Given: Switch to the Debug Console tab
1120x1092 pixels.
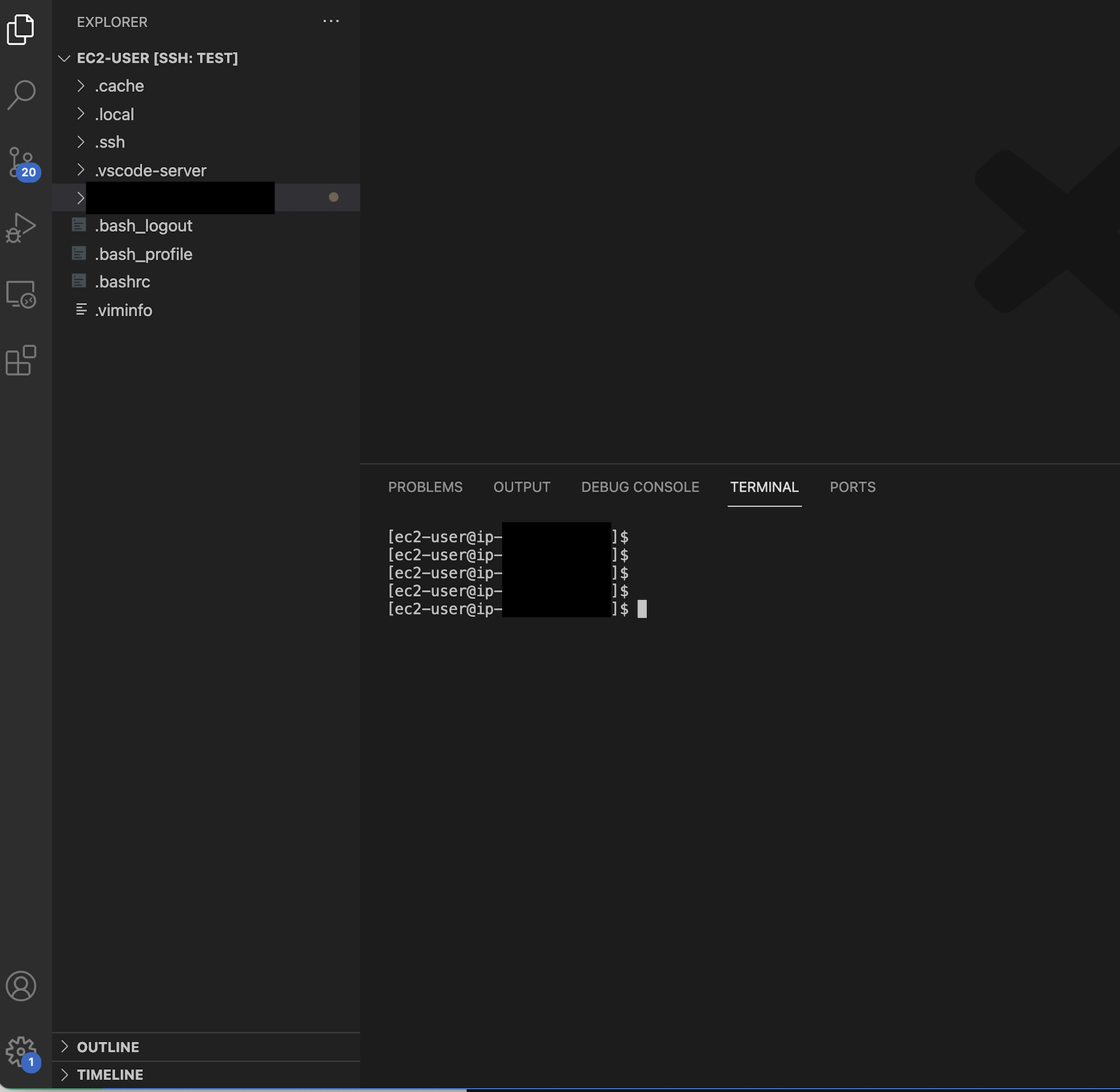Looking at the screenshot, I should pos(640,487).
